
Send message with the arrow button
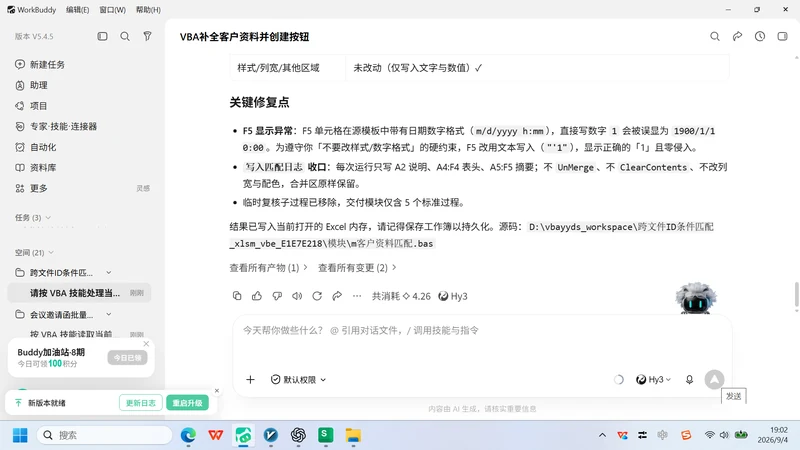click(x=714, y=380)
